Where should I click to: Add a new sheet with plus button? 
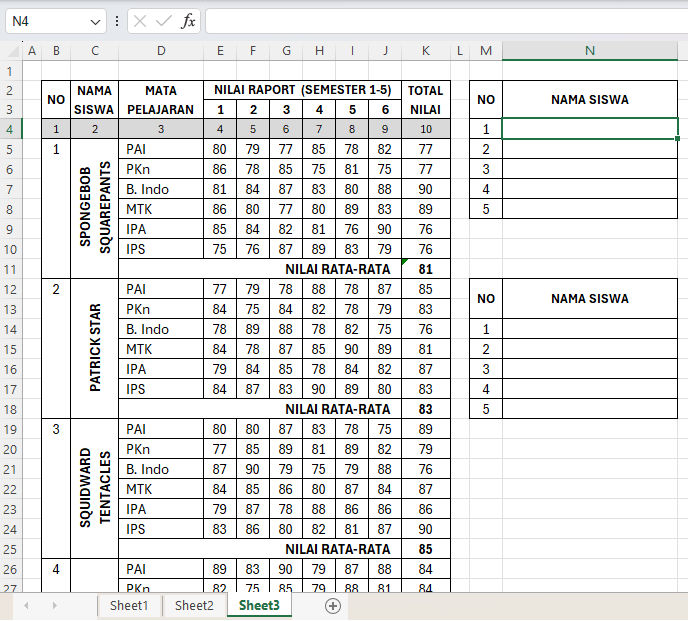333,606
